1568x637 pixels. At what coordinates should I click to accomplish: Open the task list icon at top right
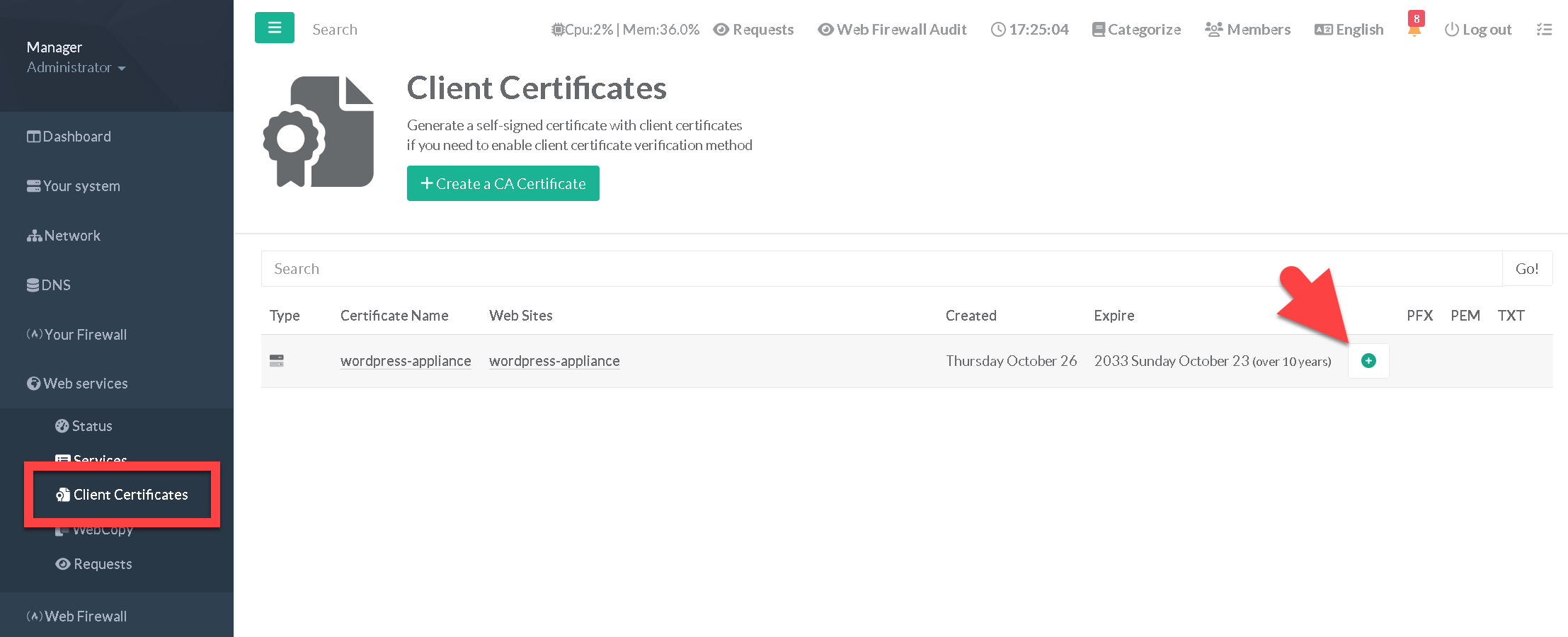tap(1544, 30)
